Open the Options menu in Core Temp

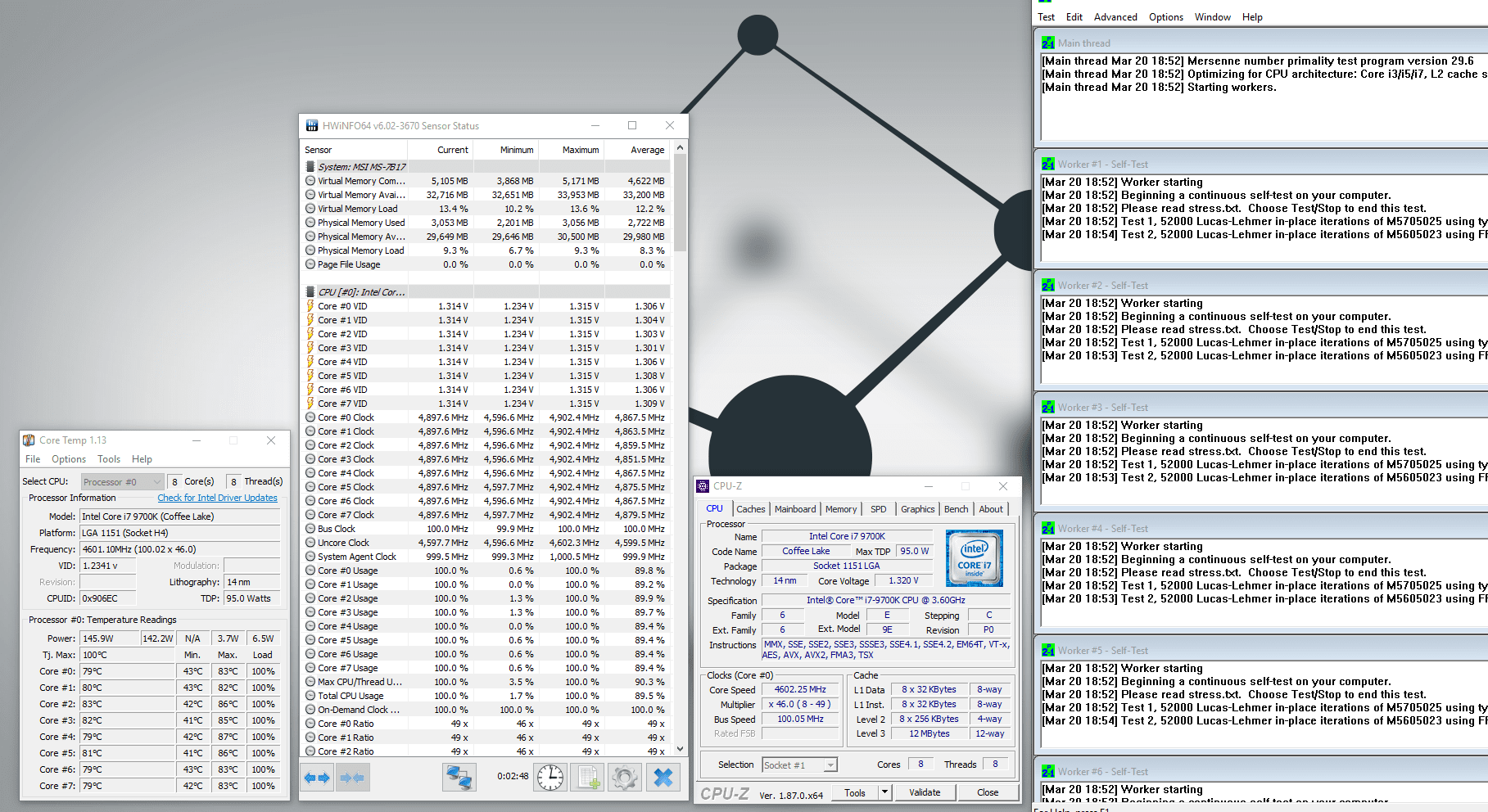click(x=69, y=459)
